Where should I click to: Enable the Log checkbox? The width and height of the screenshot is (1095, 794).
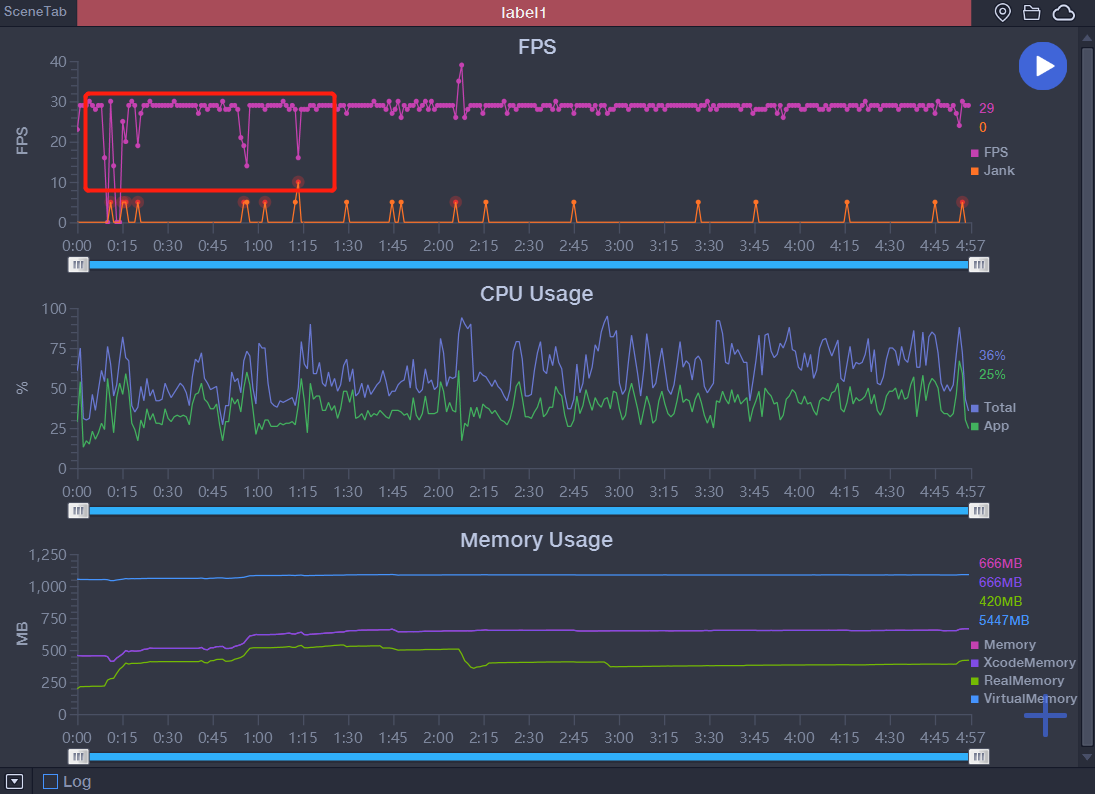coord(50,781)
